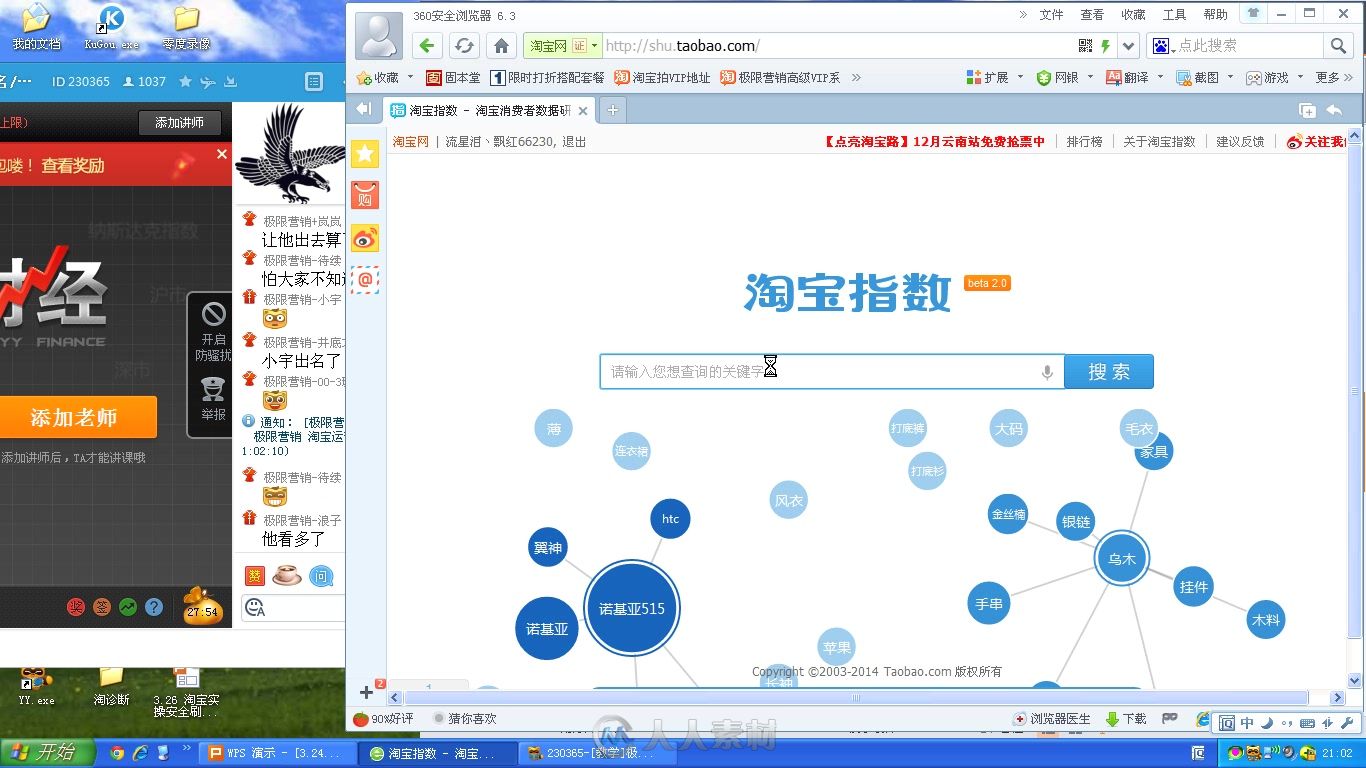The width and height of the screenshot is (1366, 768).
Task: Click the orange 签 sign-in icon in YY
Action: point(102,607)
